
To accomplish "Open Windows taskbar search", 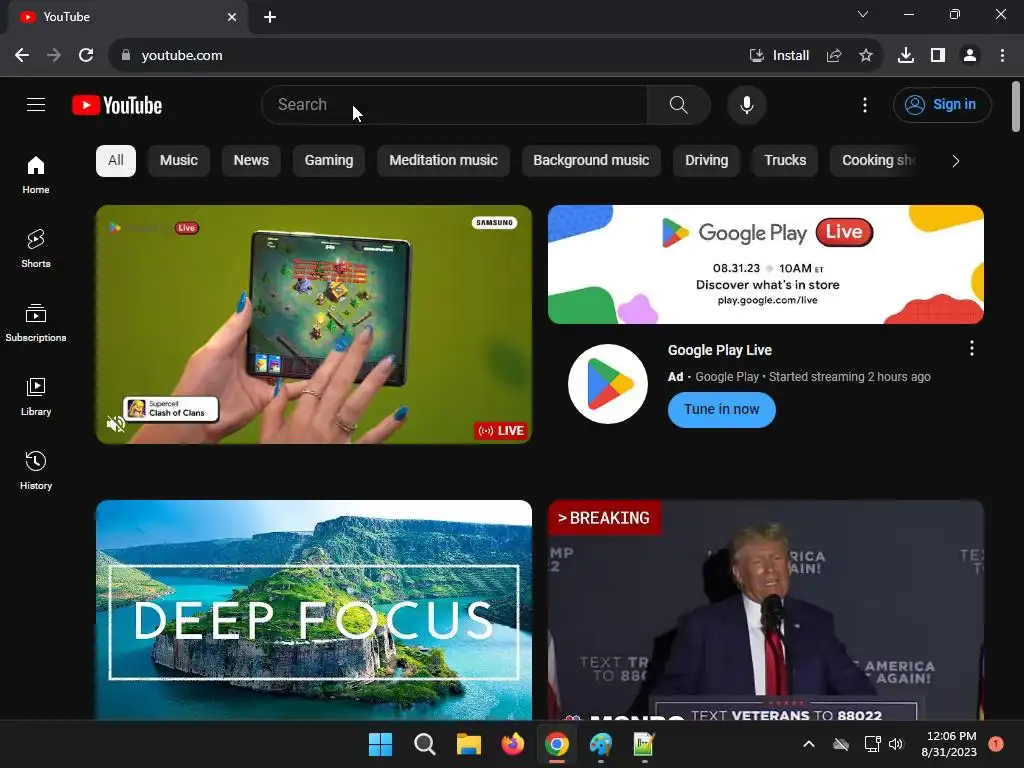I will point(424,744).
